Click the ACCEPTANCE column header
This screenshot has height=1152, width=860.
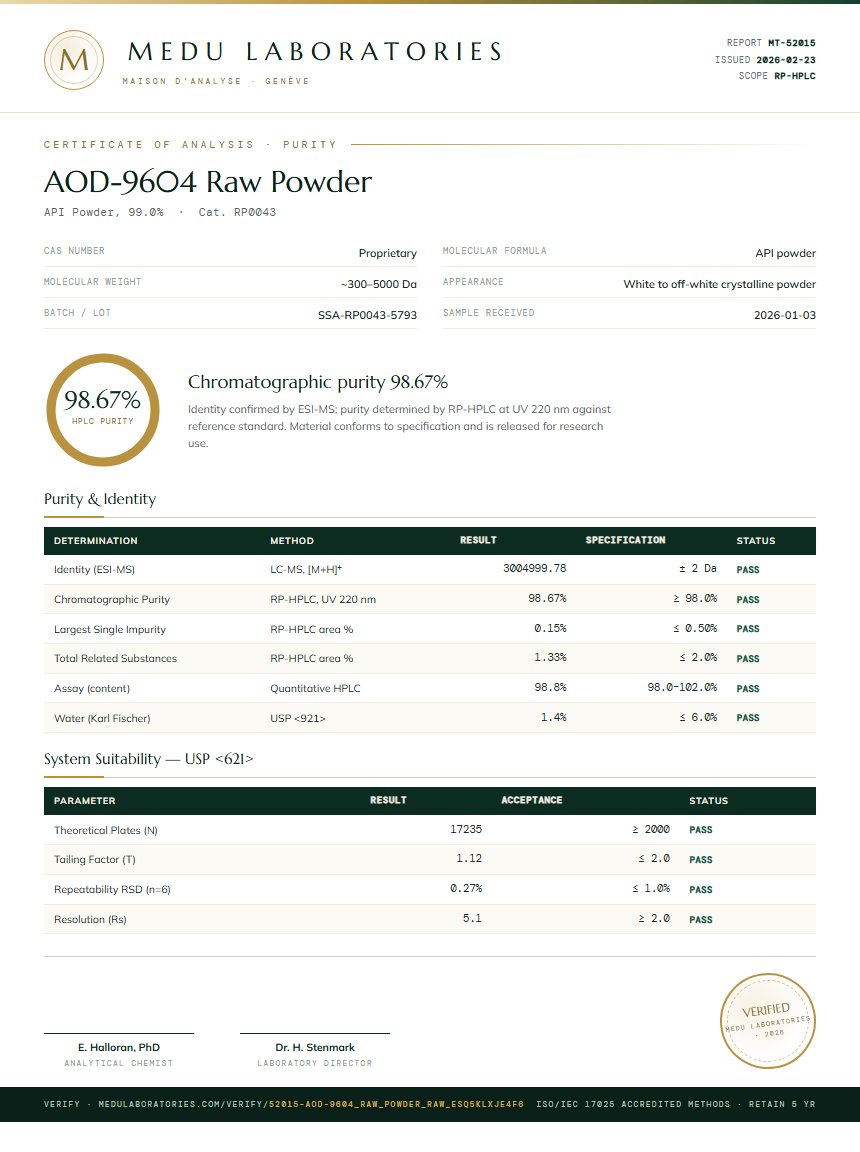point(532,800)
